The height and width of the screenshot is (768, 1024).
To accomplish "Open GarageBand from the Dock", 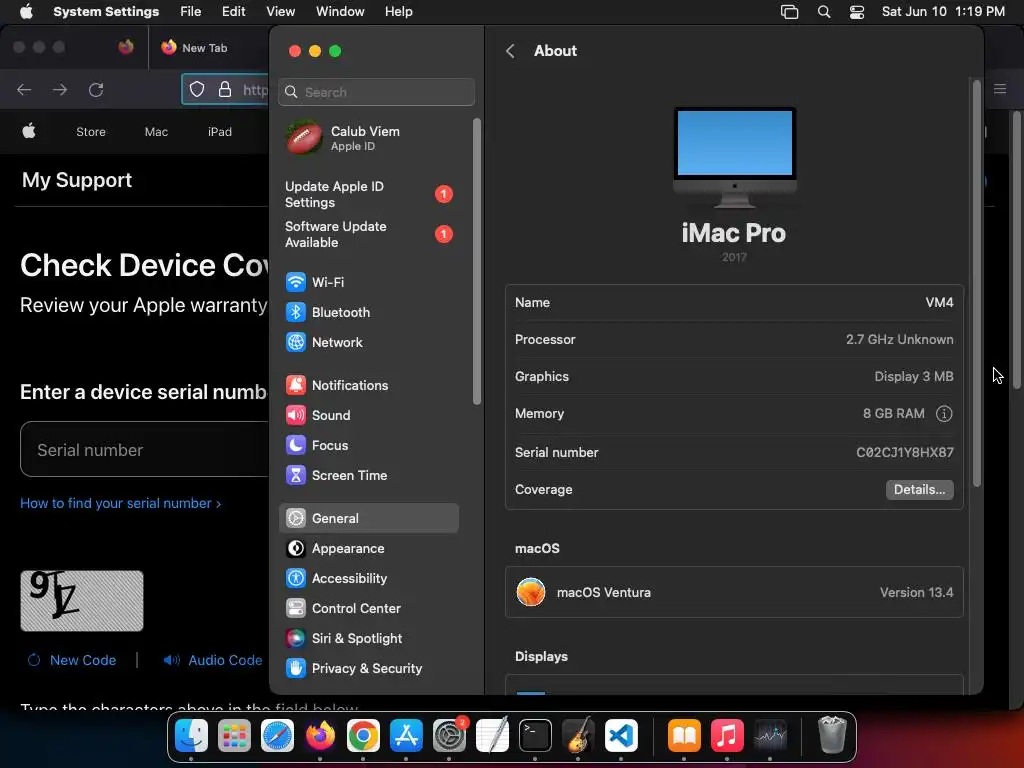I will [x=578, y=736].
